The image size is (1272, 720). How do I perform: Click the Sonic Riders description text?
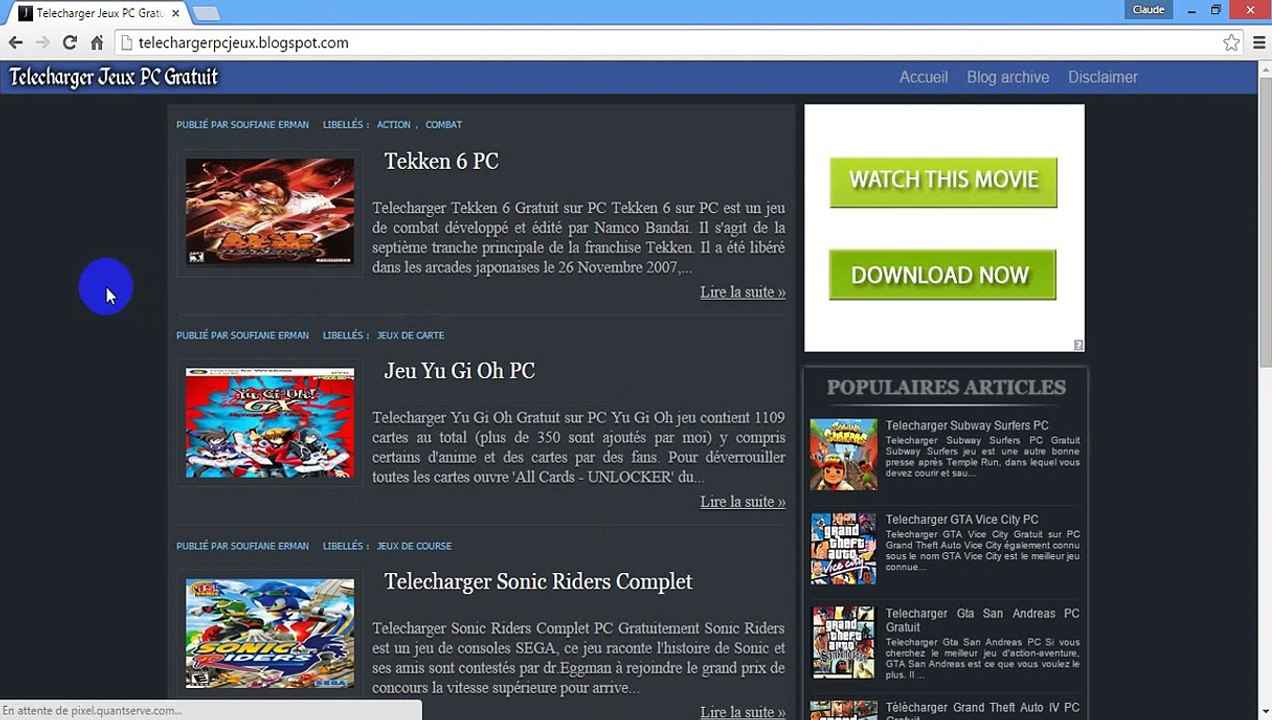click(x=578, y=658)
